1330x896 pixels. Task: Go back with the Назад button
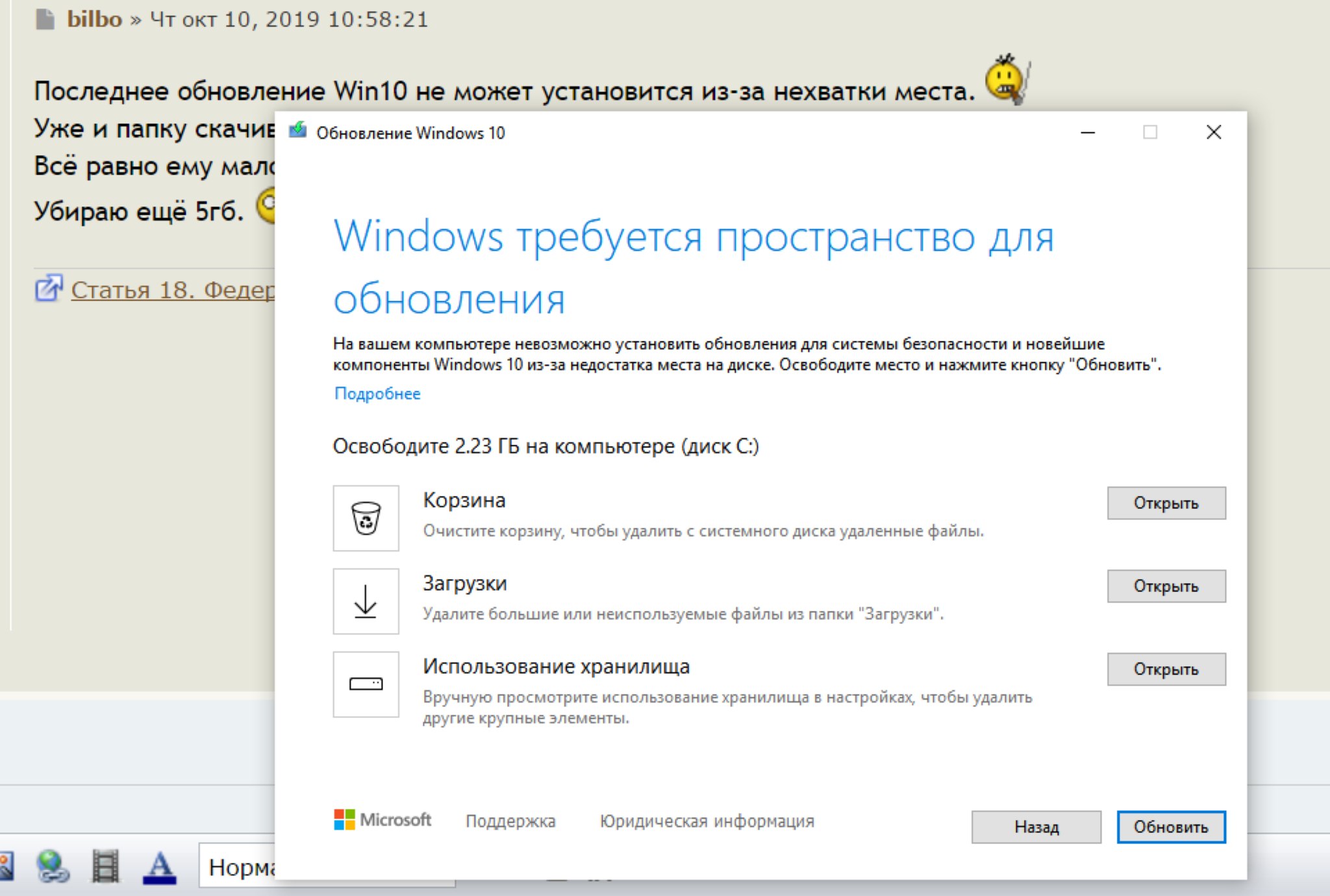[1036, 827]
